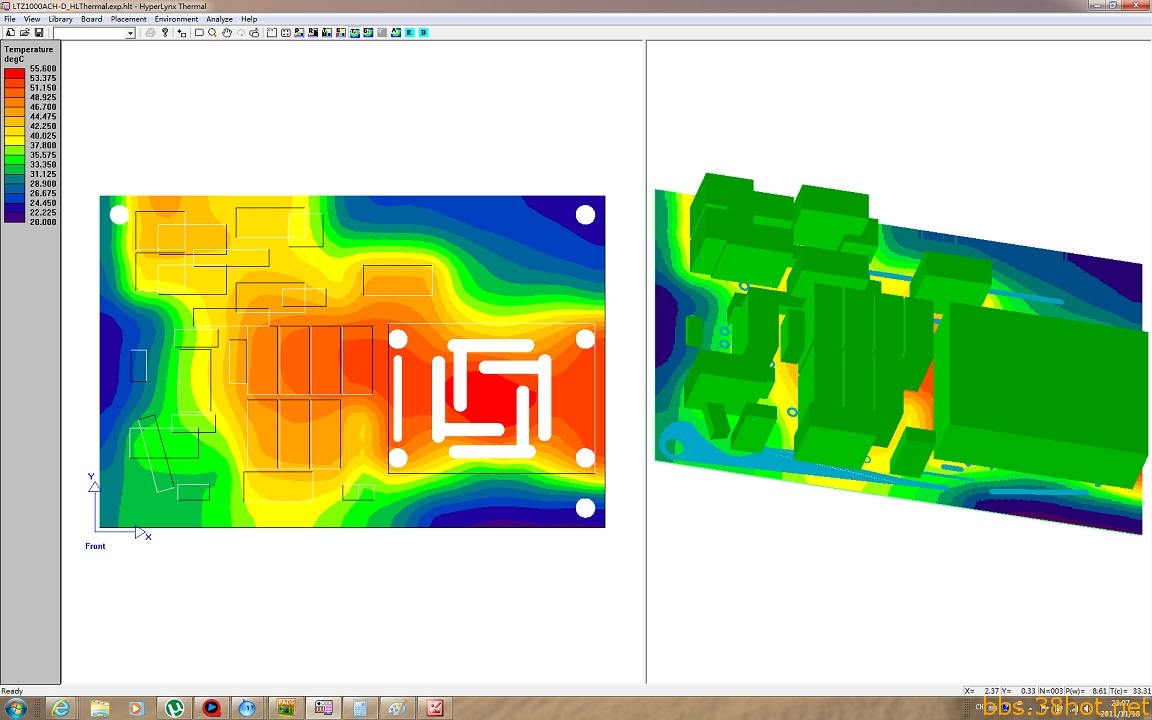
Task: Click the cyan B toolbar button
Action: pos(423,32)
